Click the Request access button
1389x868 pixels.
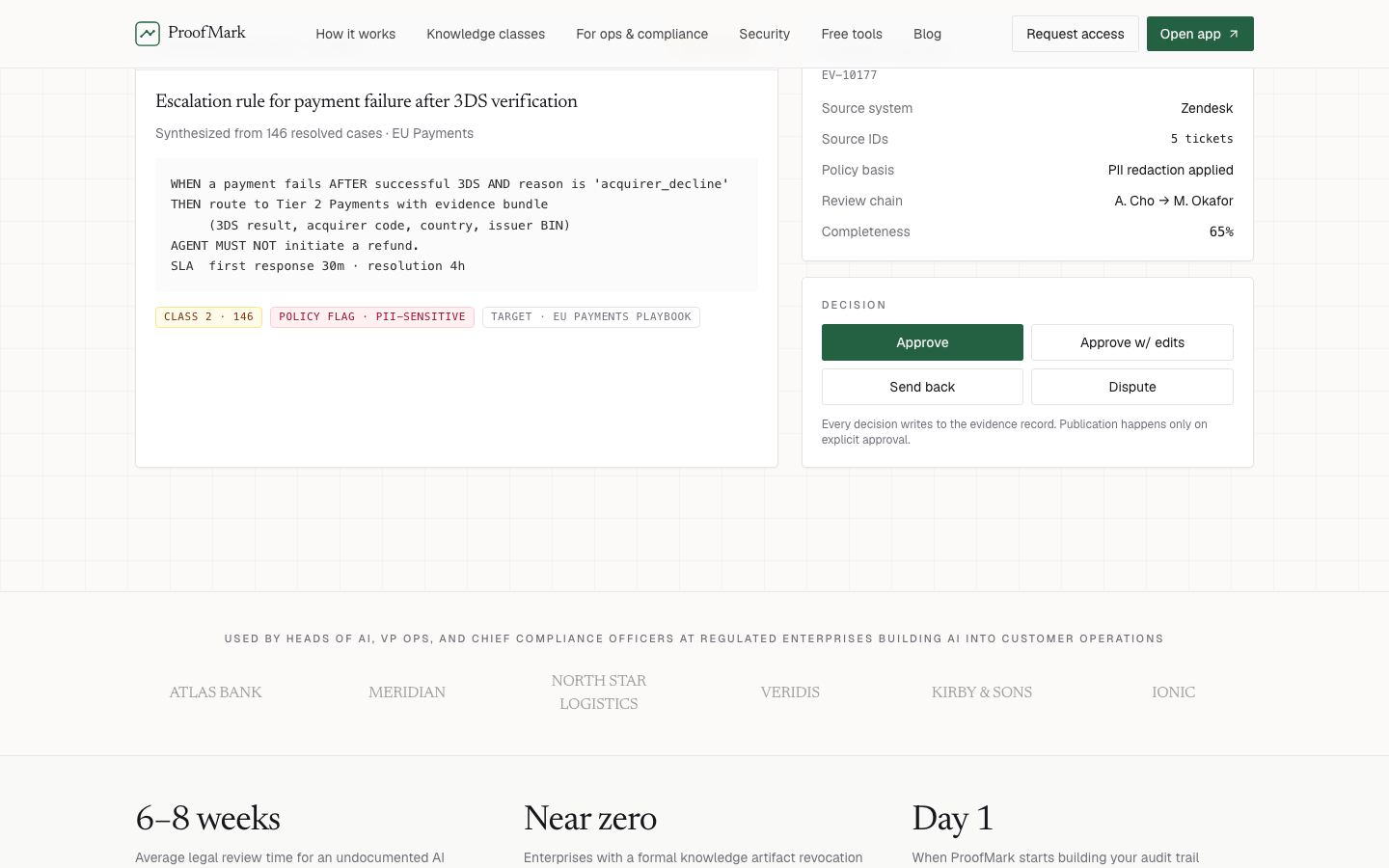click(x=1075, y=34)
